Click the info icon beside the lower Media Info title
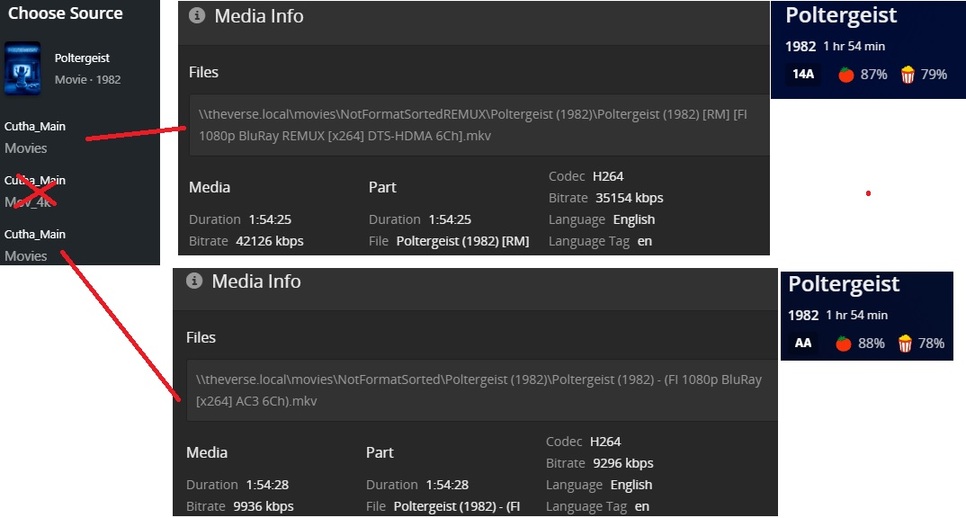The image size is (966, 518). click(195, 281)
